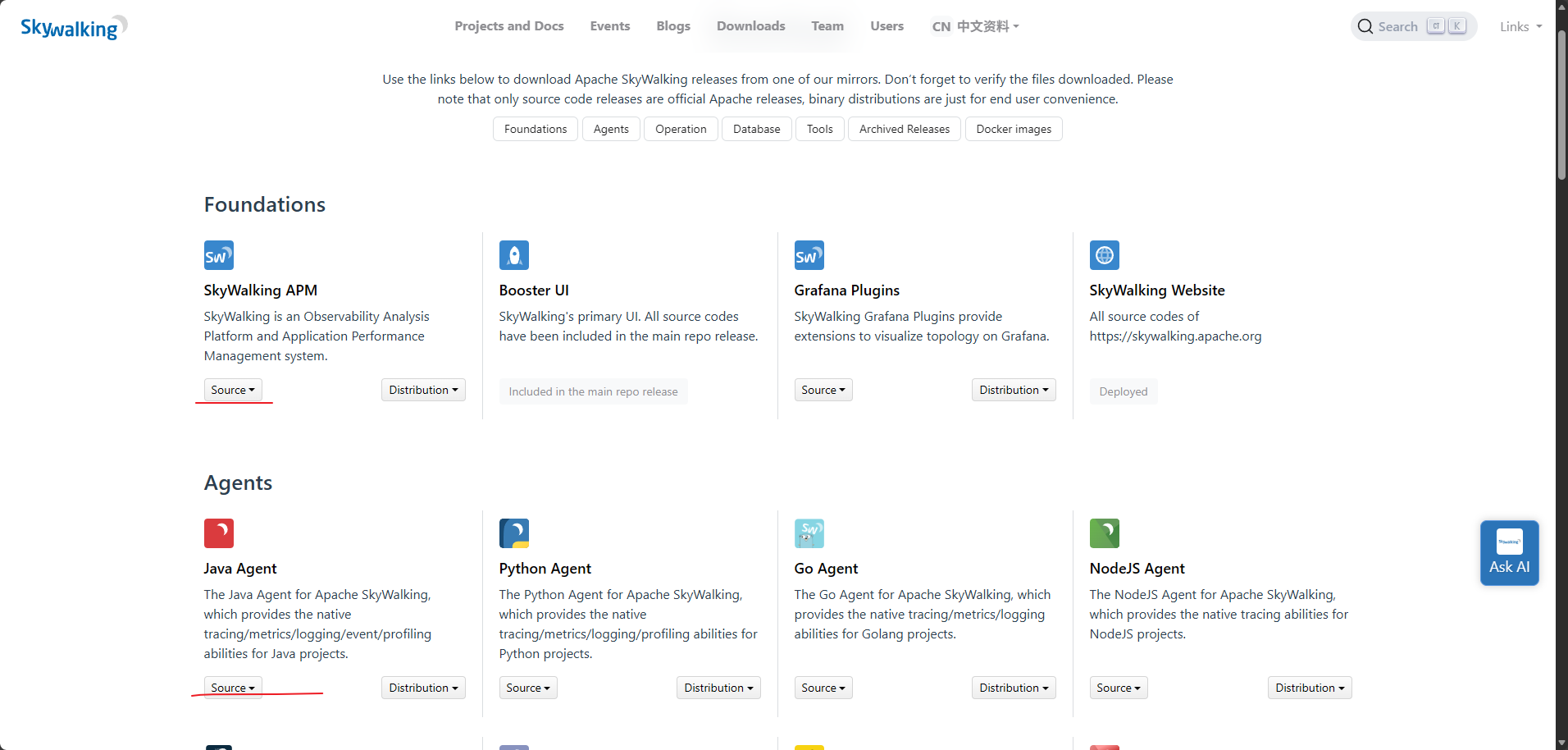Expand Python Agent Source dropdown
Screen dimensions: 1568x750
pyautogui.click(x=528, y=688)
